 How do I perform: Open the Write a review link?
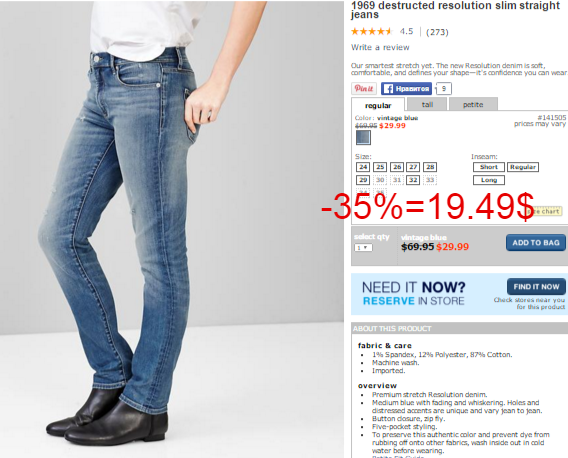pos(380,47)
